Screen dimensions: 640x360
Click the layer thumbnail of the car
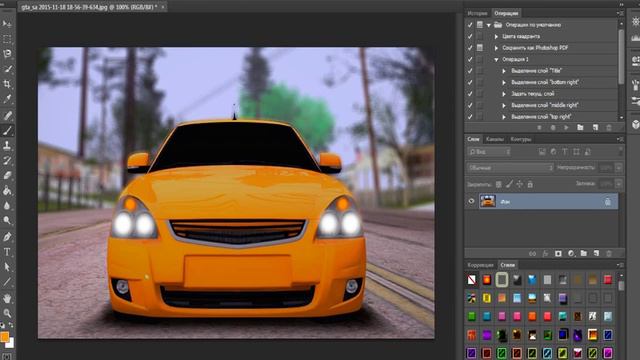[487, 201]
